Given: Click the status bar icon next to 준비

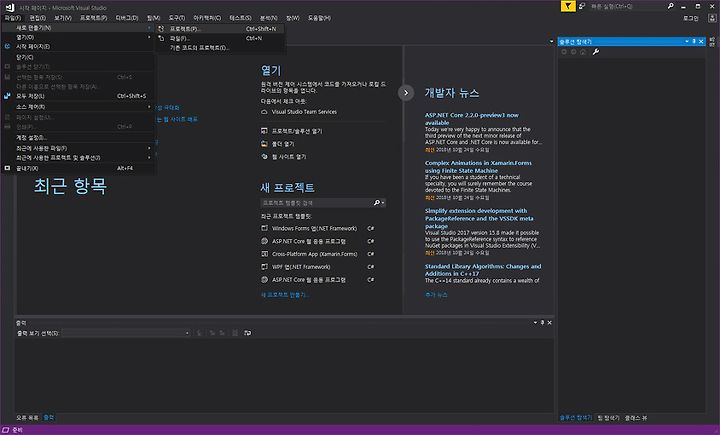Looking at the screenshot, I should (x=6, y=430).
